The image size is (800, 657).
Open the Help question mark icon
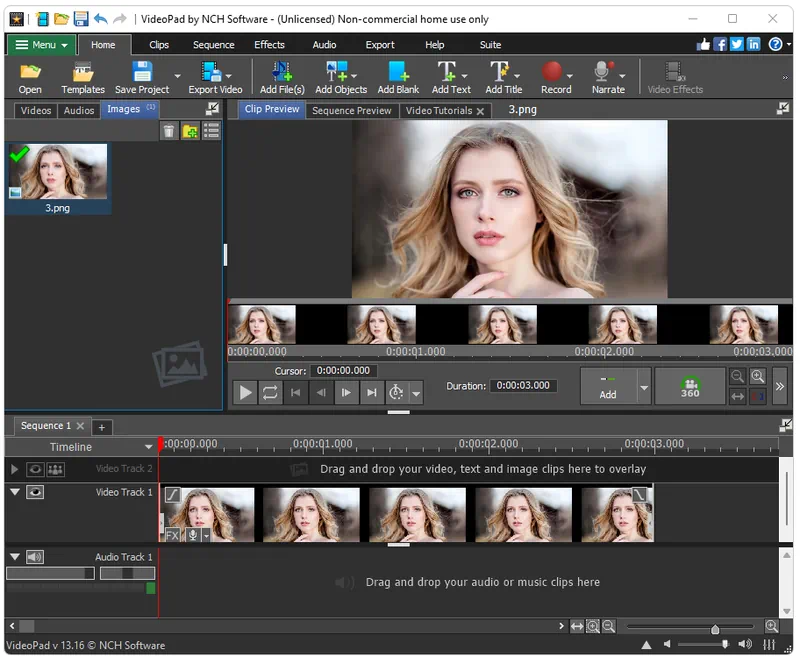point(776,44)
